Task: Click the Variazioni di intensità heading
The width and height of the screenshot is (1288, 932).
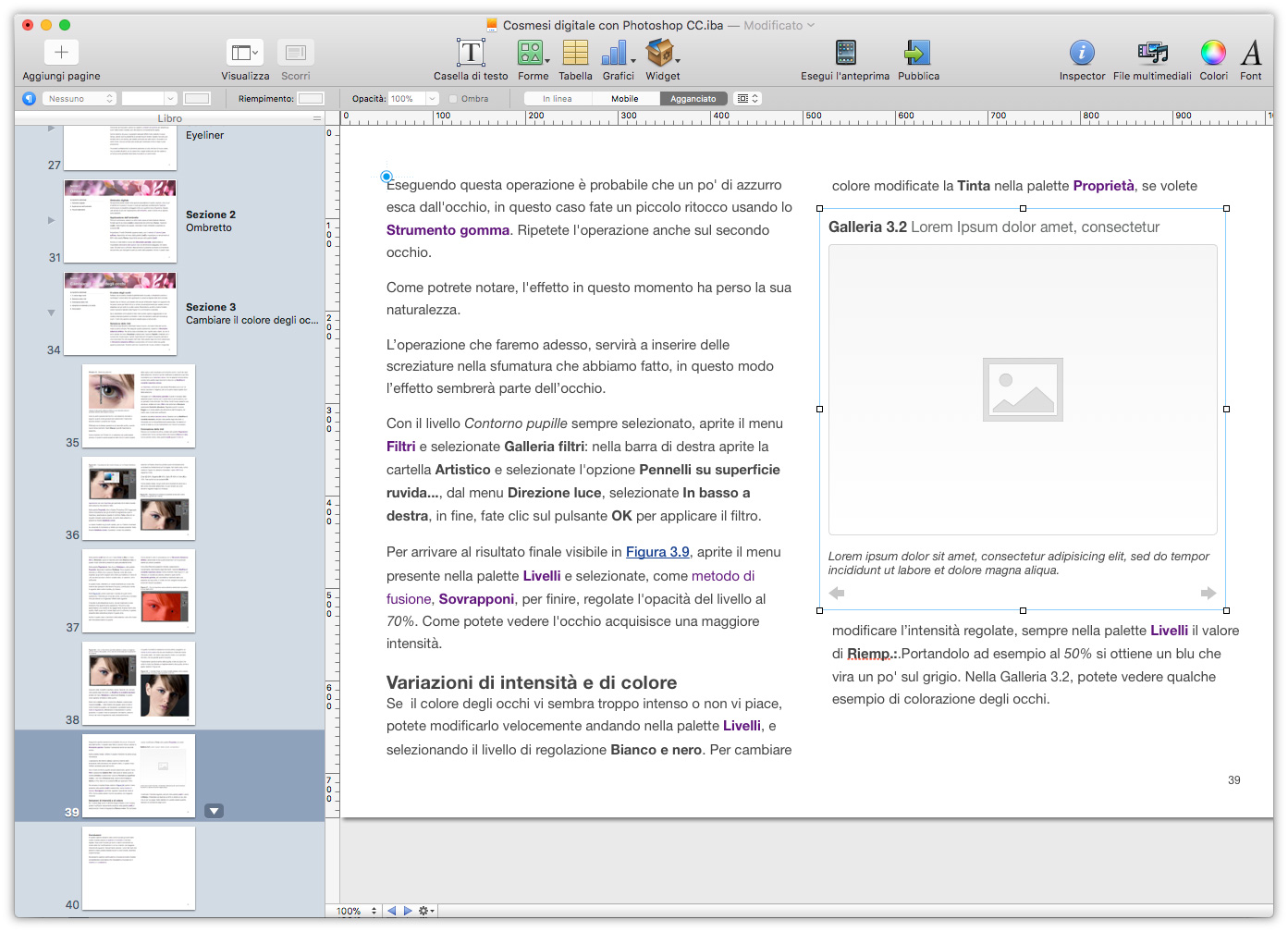Action: (x=532, y=682)
